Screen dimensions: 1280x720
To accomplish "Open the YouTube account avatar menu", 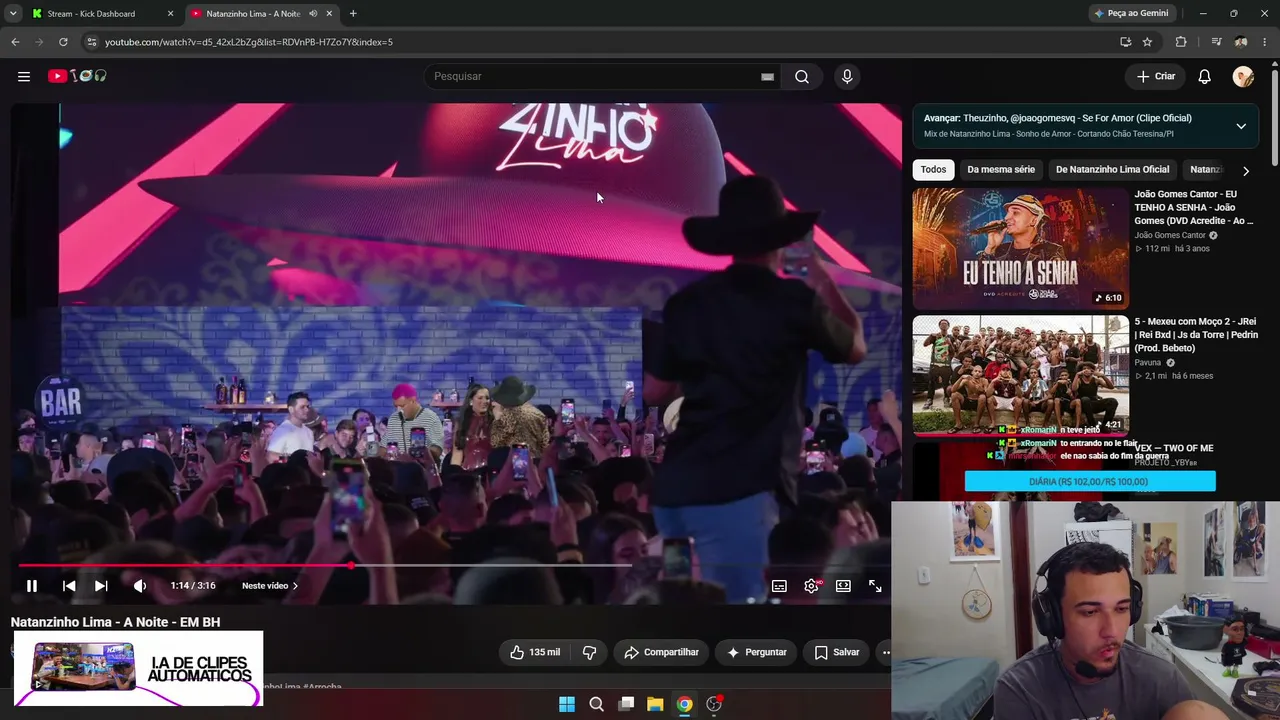I will (1243, 76).
